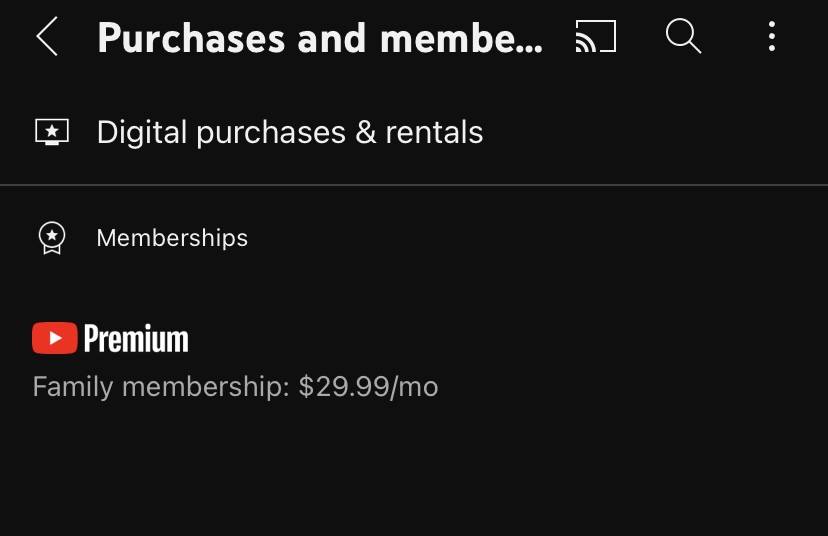Click empty area below the membership price
Screen dimensions: 828x536
pos(414,470)
